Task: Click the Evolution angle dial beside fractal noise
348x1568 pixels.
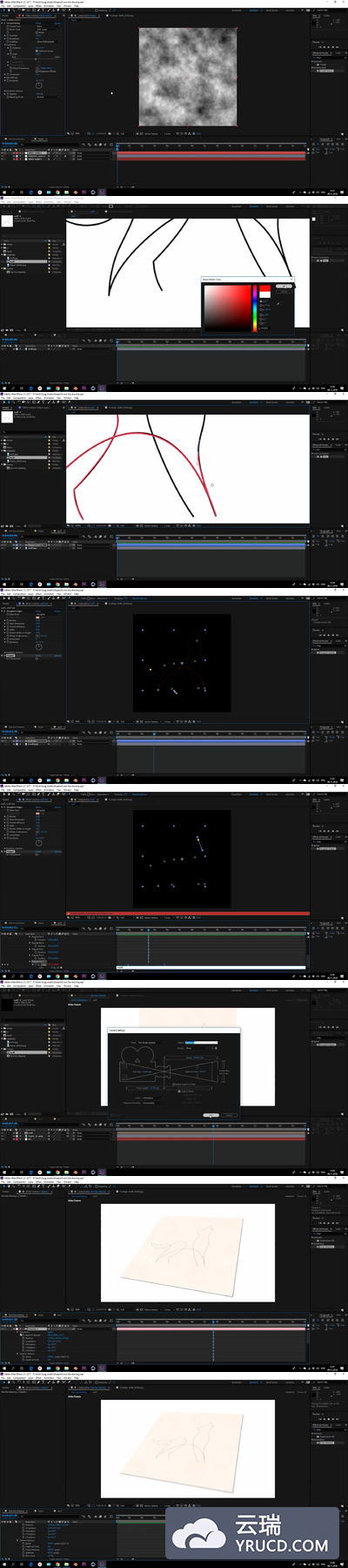Action: tap(39, 85)
